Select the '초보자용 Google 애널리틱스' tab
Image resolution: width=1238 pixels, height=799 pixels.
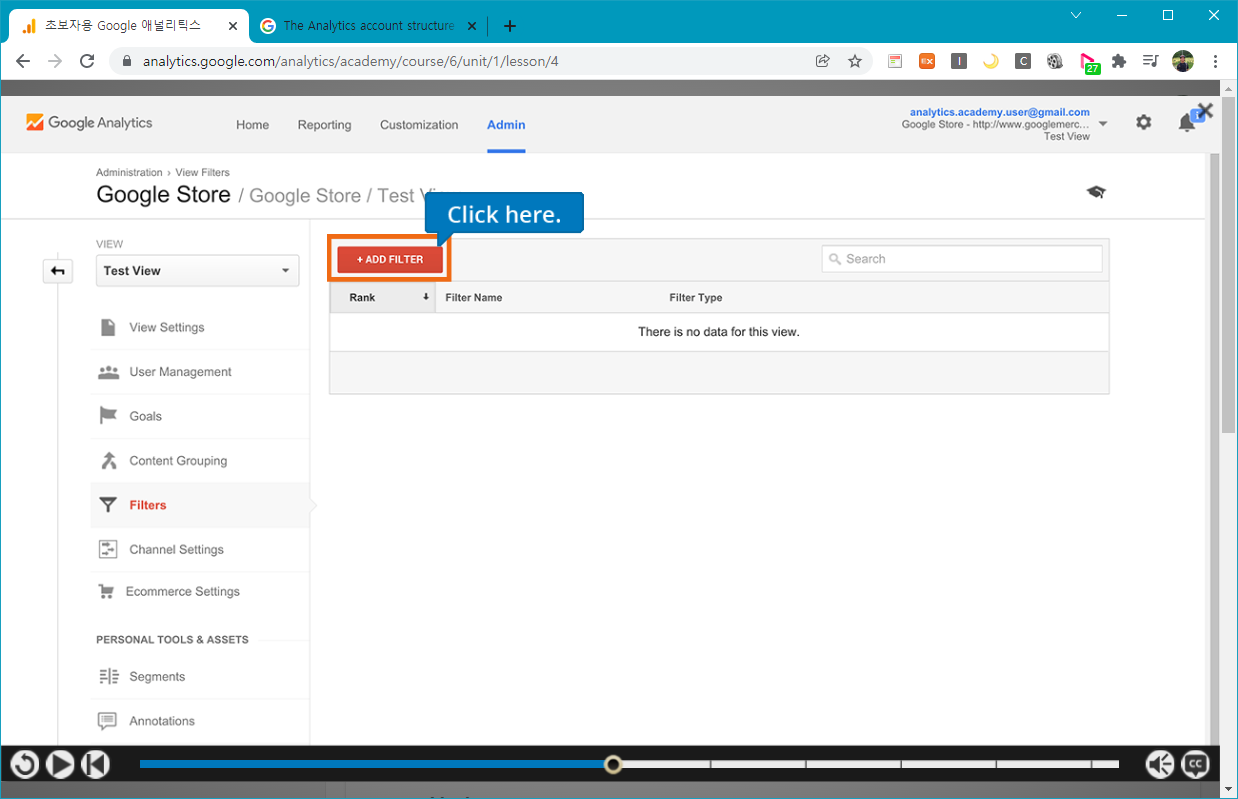click(x=128, y=26)
